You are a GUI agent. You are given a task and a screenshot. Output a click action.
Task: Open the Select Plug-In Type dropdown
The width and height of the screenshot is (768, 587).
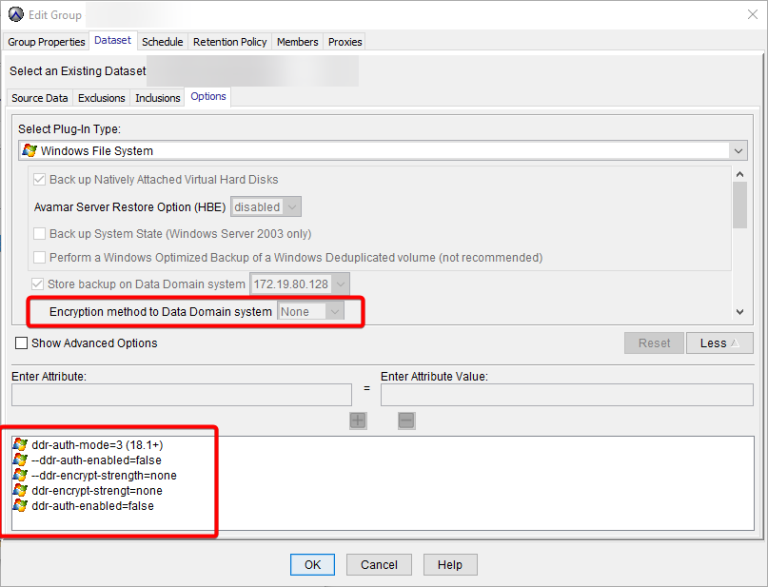[x=738, y=151]
